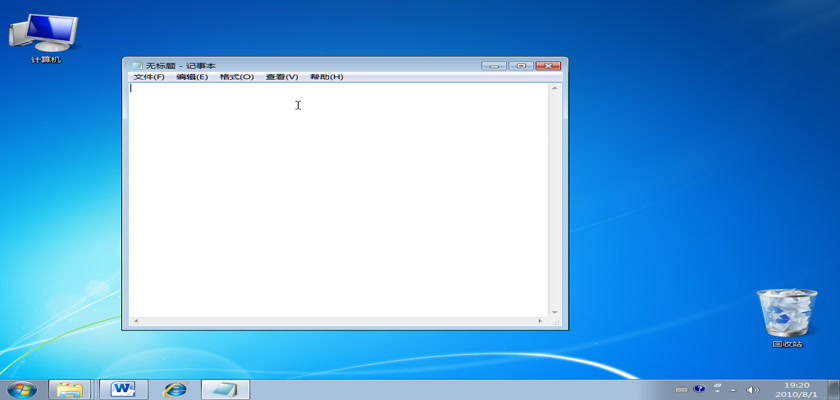Show hidden tray icons arrow
The height and width of the screenshot is (400, 840).
point(733,389)
